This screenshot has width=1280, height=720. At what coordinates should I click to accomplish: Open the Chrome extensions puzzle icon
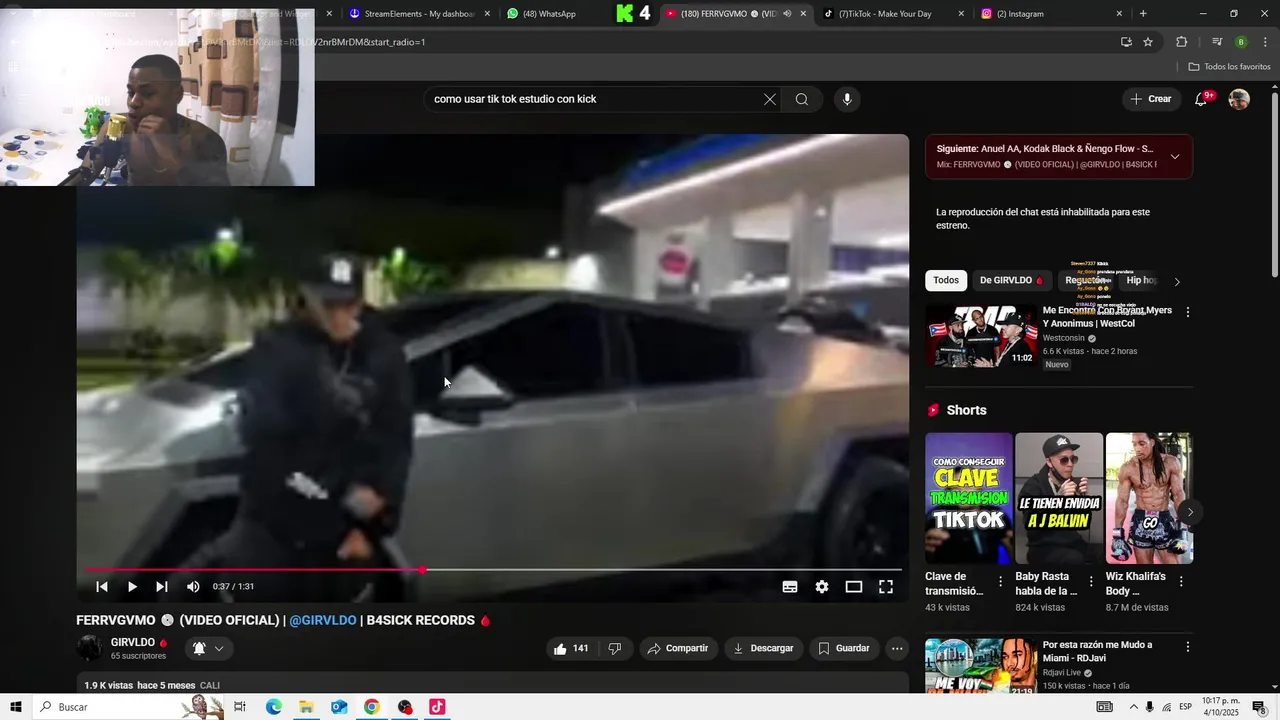coord(1182,42)
